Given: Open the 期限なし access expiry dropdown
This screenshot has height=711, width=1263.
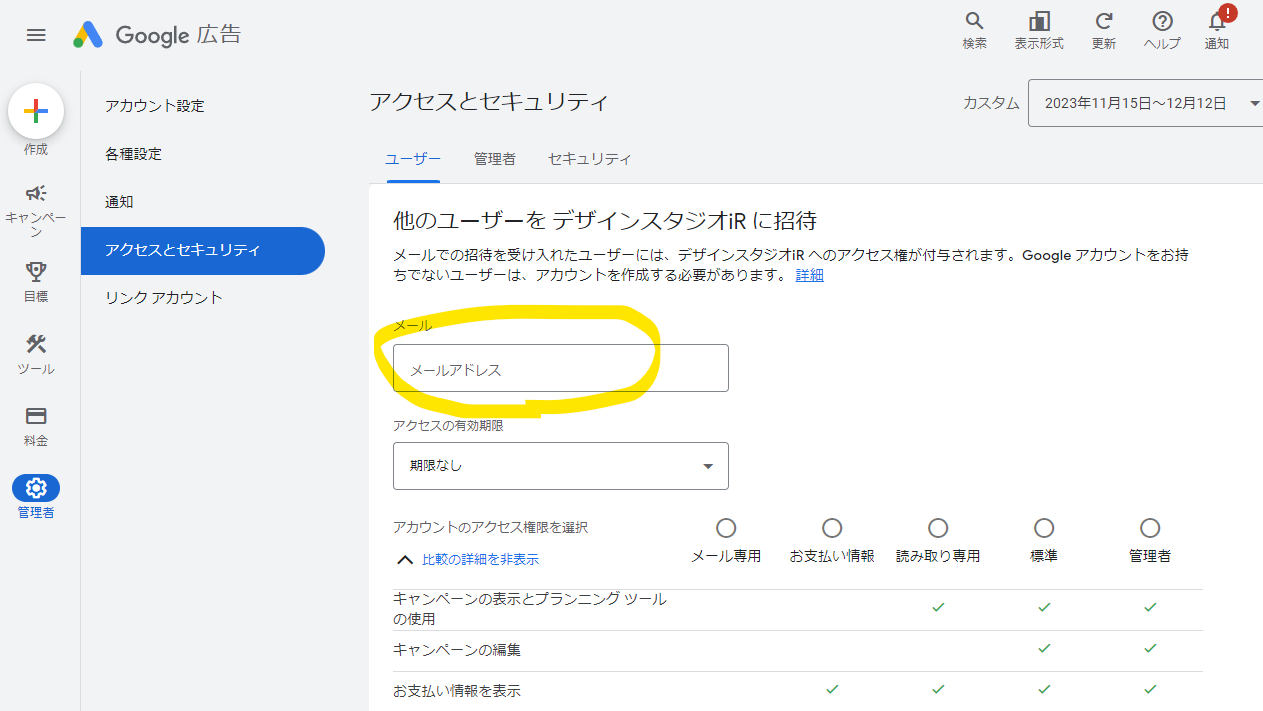Looking at the screenshot, I should (561, 466).
